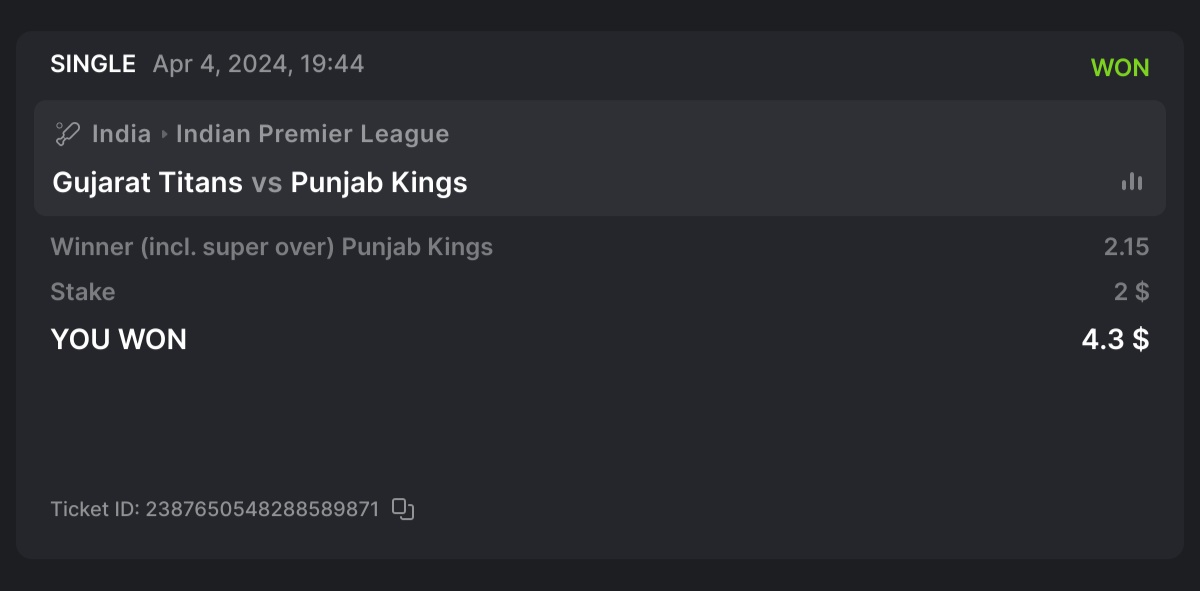Click the 4.3 $ winnings amount
Image resolution: width=1200 pixels, height=591 pixels.
pos(1115,340)
